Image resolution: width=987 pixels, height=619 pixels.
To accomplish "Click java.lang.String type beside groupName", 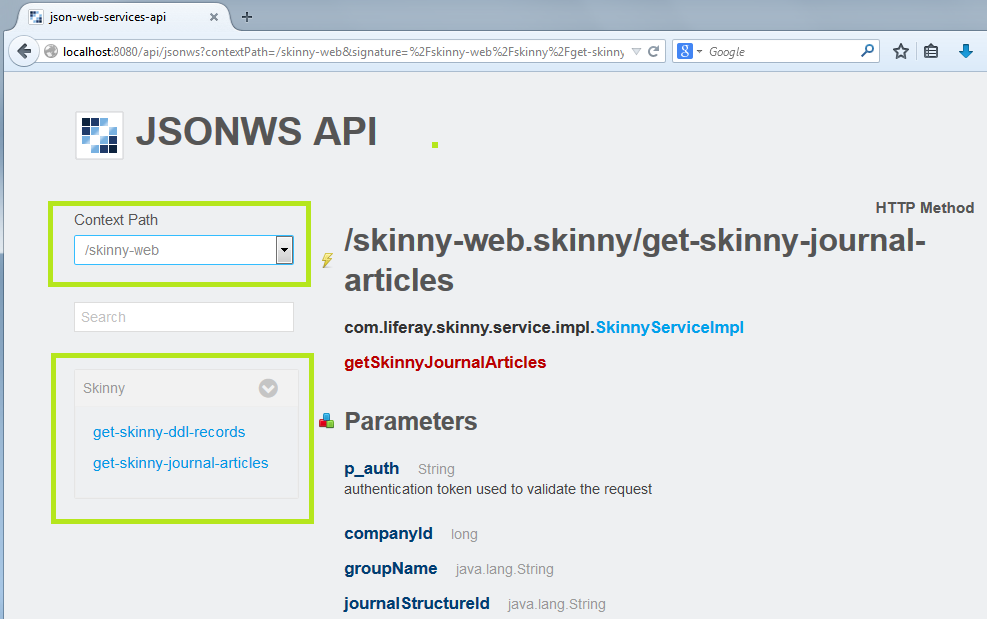I will pos(505,569).
